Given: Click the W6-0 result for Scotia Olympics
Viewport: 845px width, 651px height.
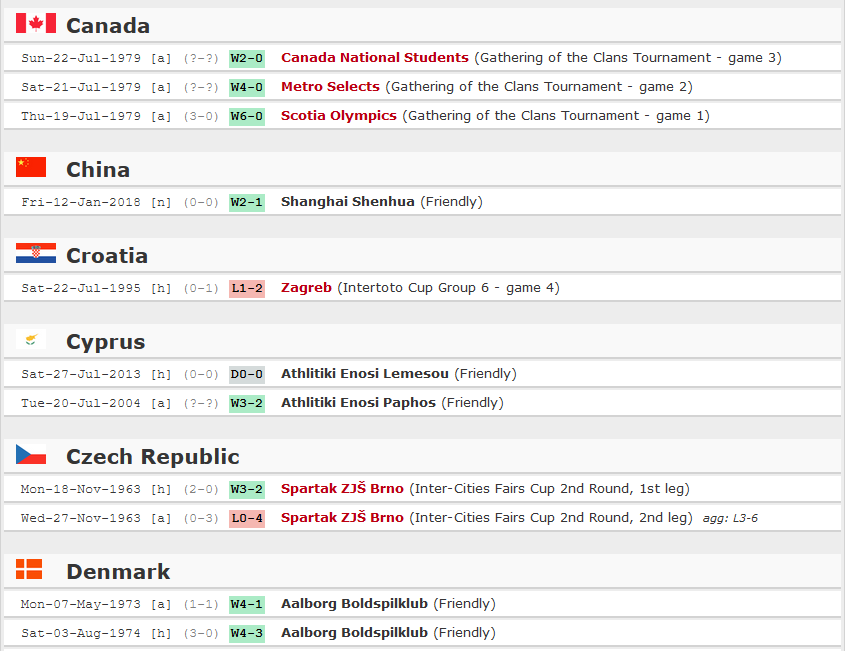Looking at the screenshot, I should click(247, 116).
